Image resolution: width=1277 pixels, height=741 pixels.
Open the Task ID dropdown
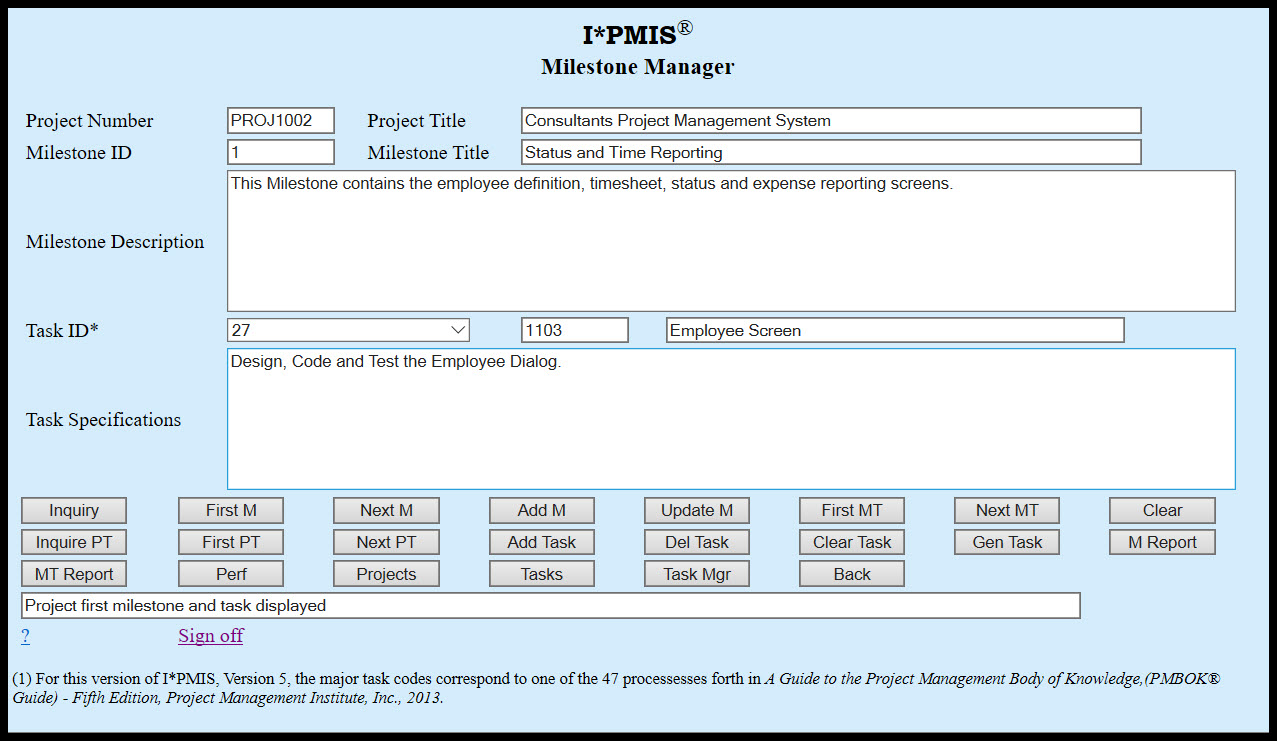tap(348, 330)
